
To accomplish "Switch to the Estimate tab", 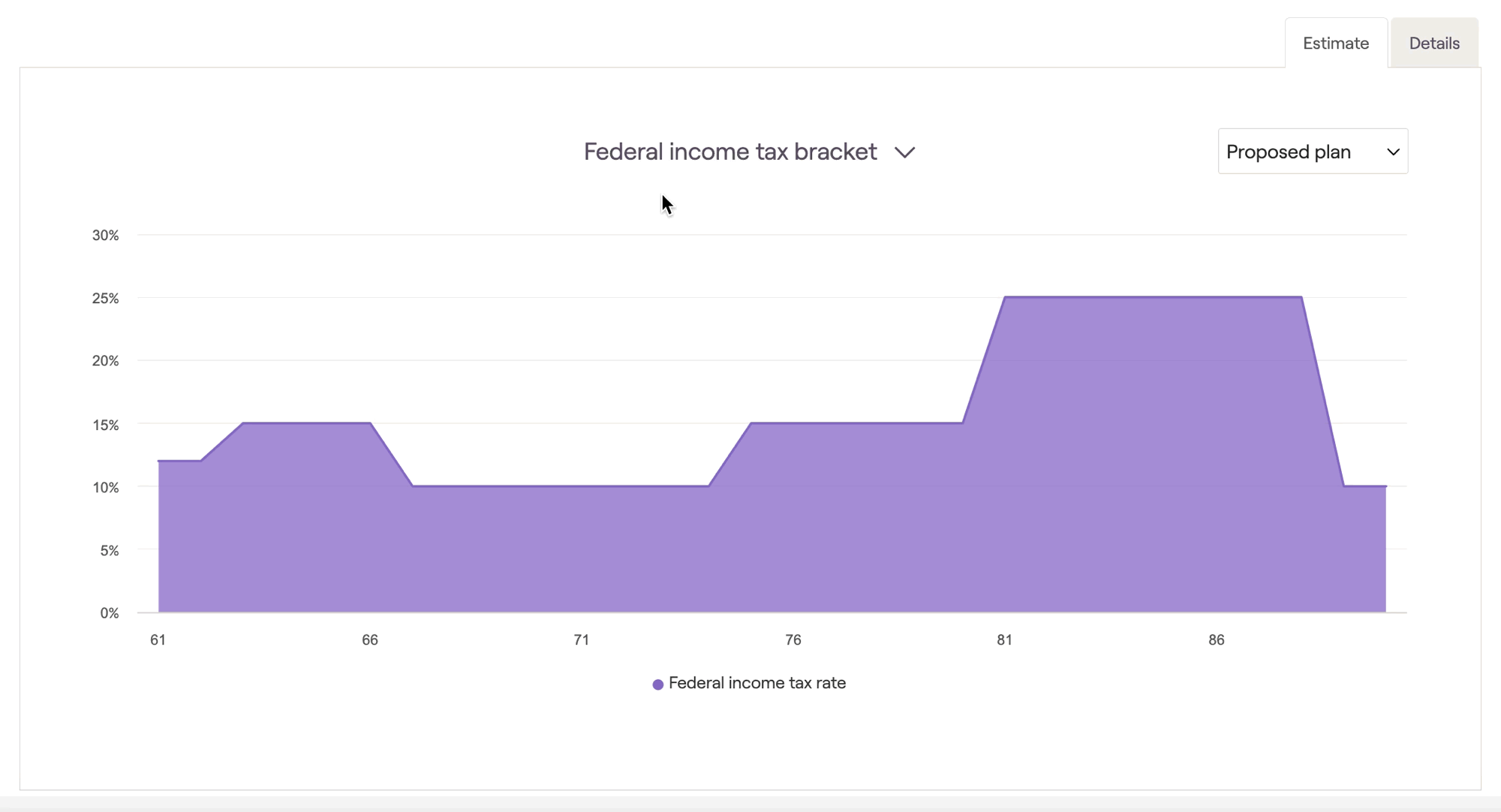I will pyautogui.click(x=1335, y=44).
